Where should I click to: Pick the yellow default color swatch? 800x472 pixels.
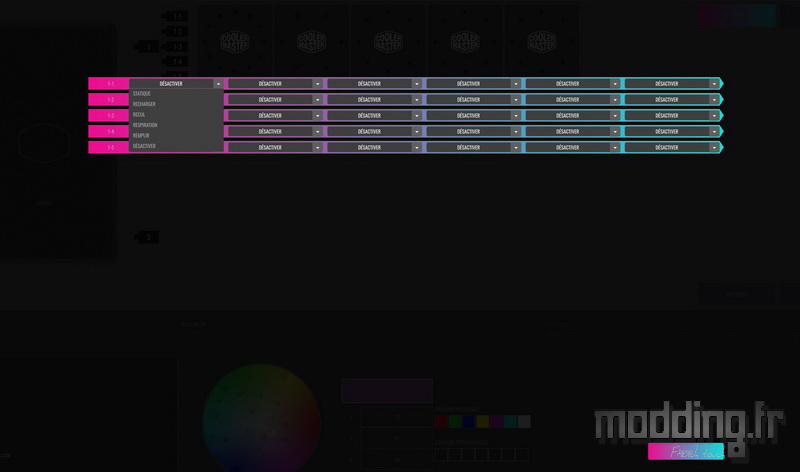click(x=483, y=421)
